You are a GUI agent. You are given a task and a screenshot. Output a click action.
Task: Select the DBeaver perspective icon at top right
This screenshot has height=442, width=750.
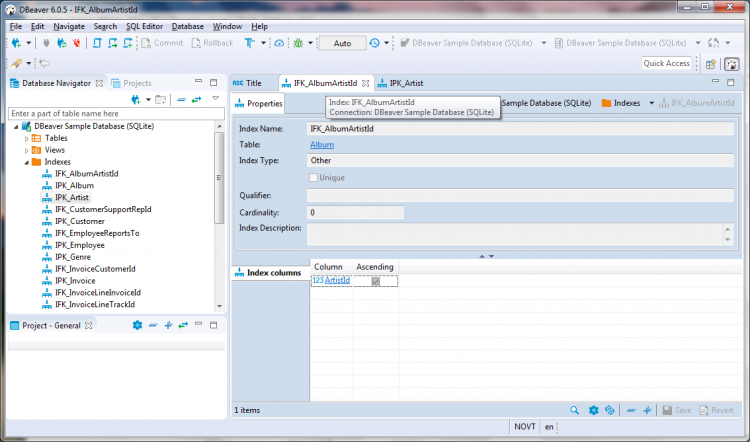[x=731, y=64]
